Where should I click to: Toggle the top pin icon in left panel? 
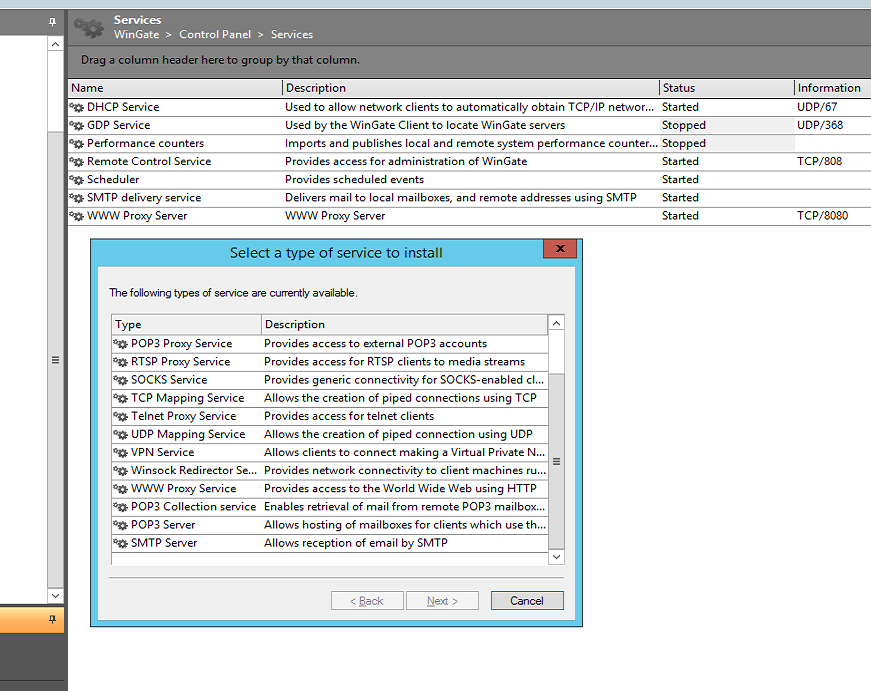pyautogui.click(x=52, y=22)
